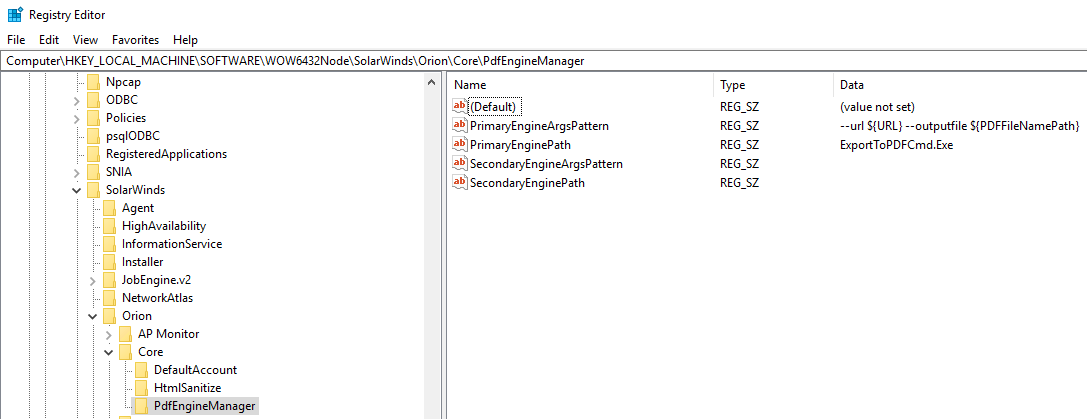Click the SecondaryEngineArgsPattern value icon

460,164
